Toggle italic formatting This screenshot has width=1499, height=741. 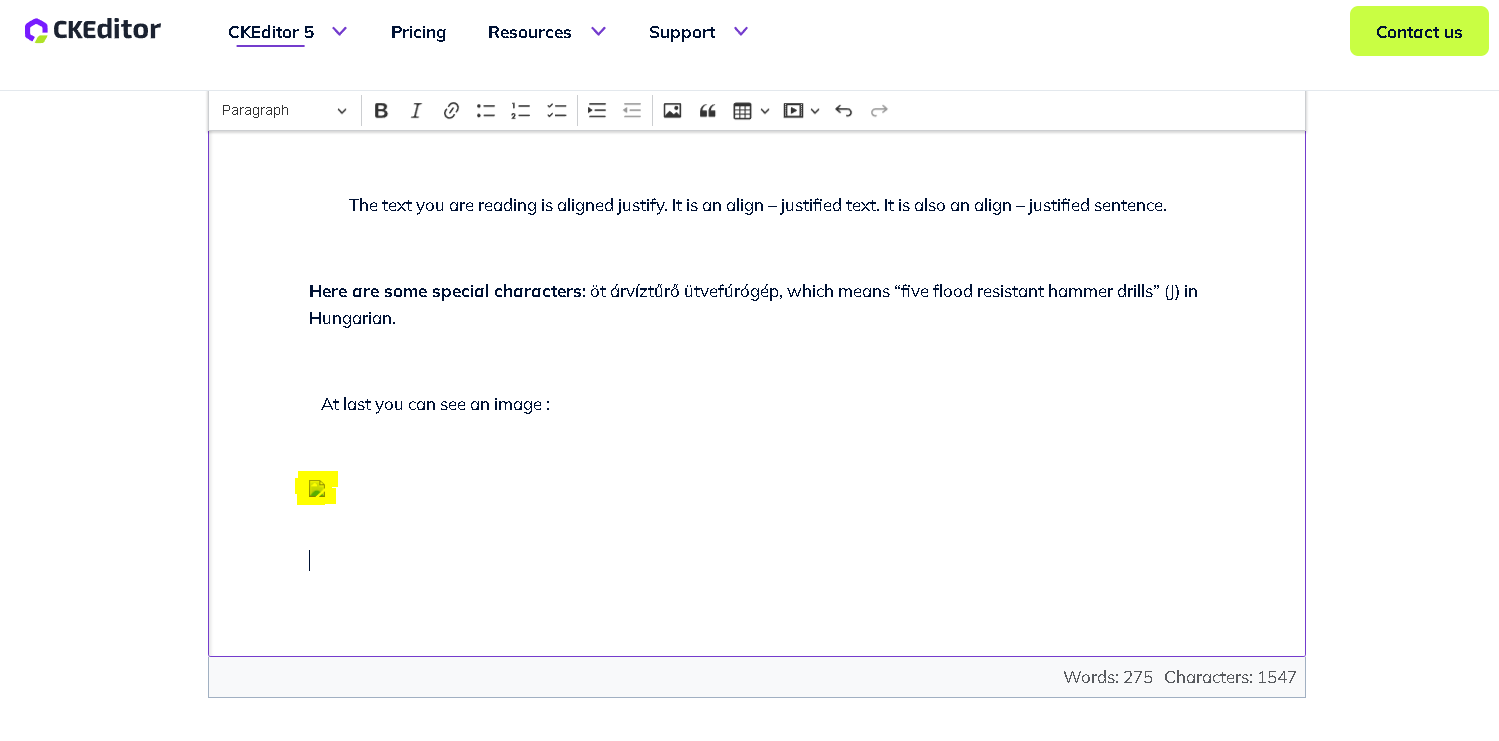pyautogui.click(x=416, y=110)
